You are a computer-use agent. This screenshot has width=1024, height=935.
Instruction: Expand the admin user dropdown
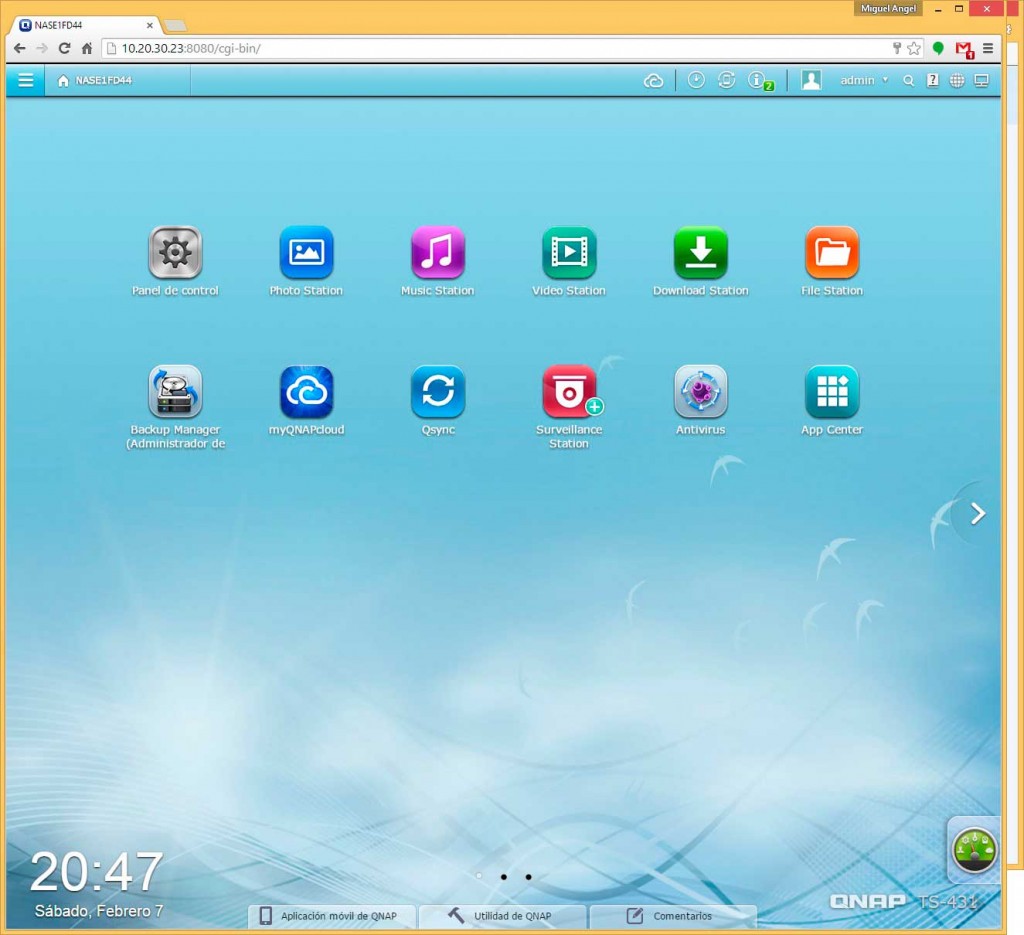click(864, 80)
